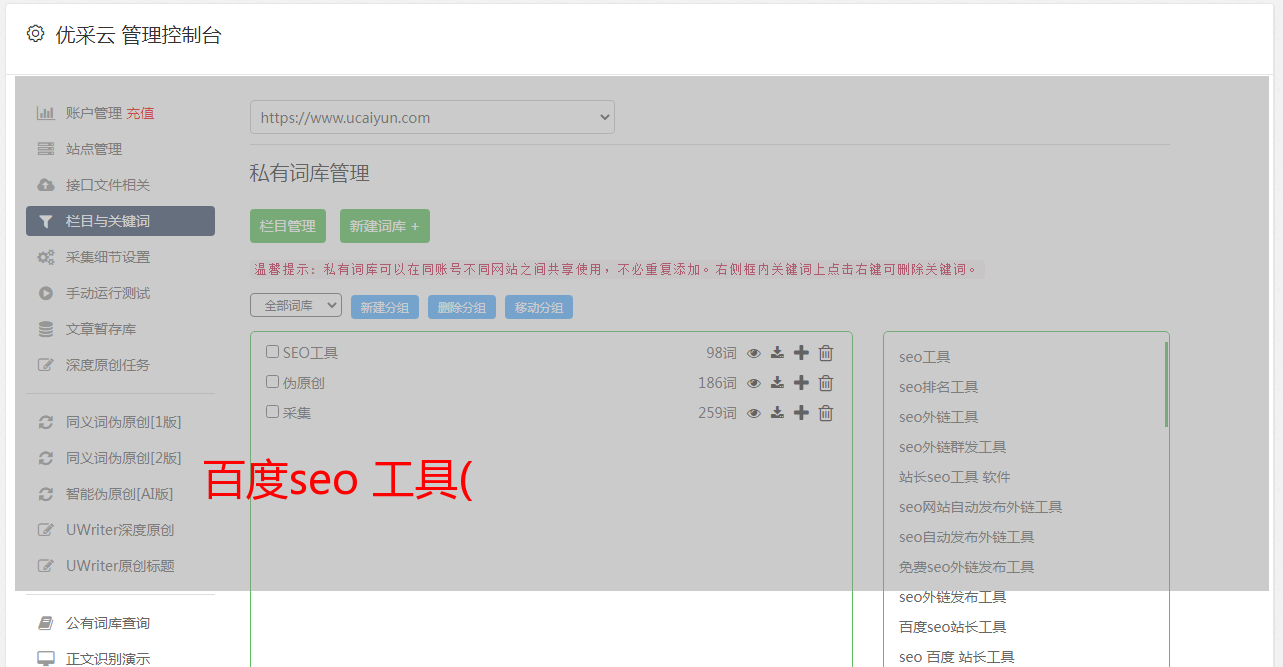This screenshot has width=1283, height=667.
Task: Click the 259词 count in the 采集 row
Action: (x=717, y=413)
